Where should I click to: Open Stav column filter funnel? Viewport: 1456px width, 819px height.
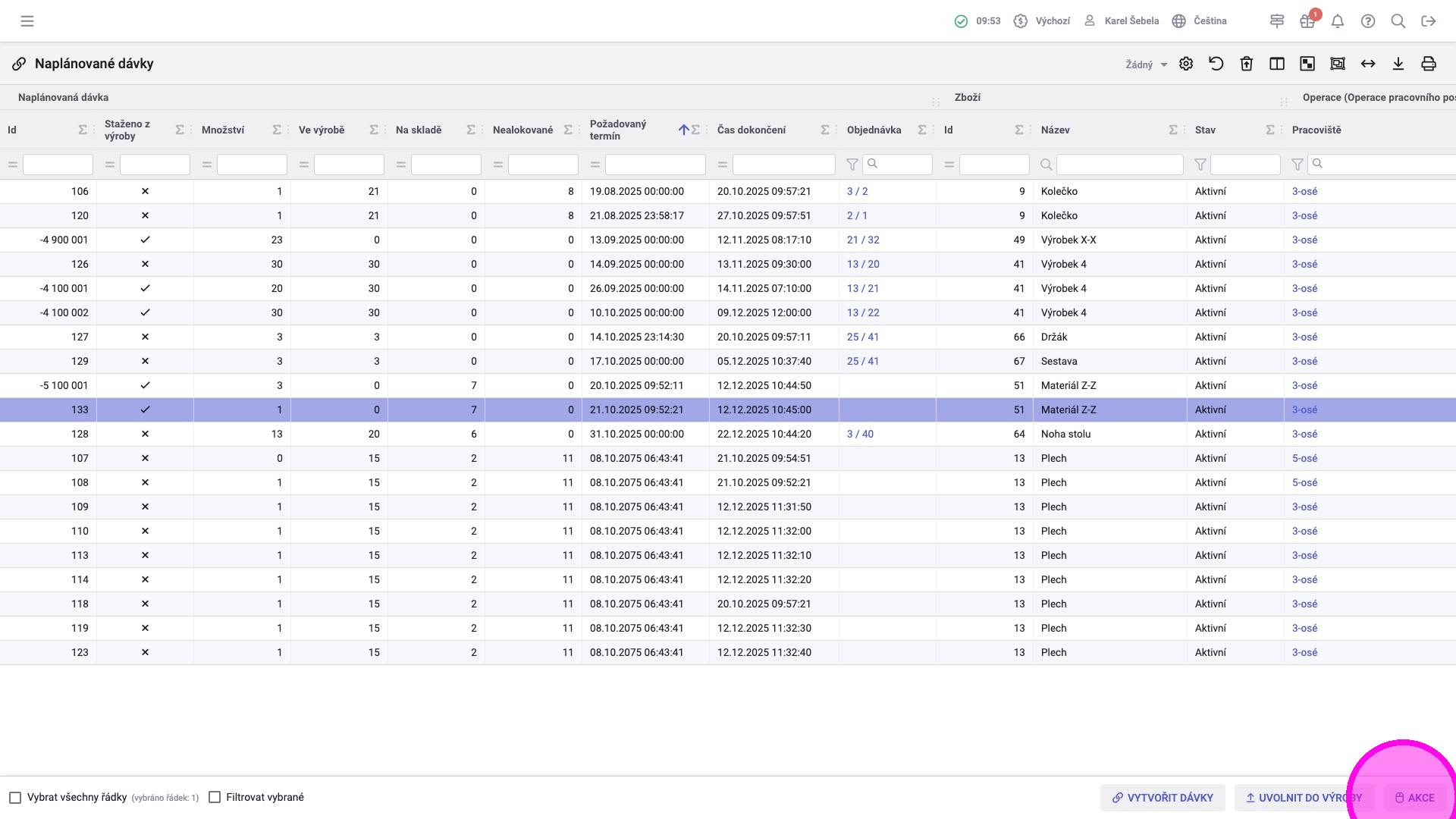coord(1200,165)
